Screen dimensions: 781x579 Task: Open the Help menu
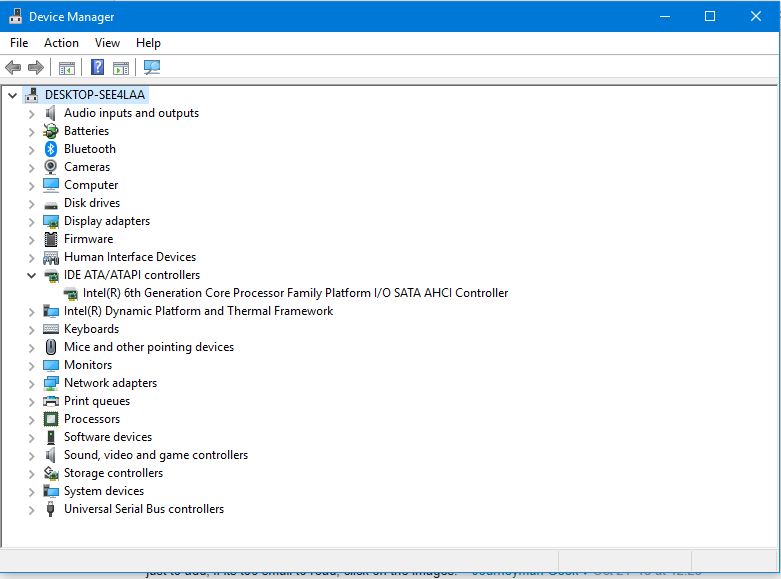tap(148, 43)
